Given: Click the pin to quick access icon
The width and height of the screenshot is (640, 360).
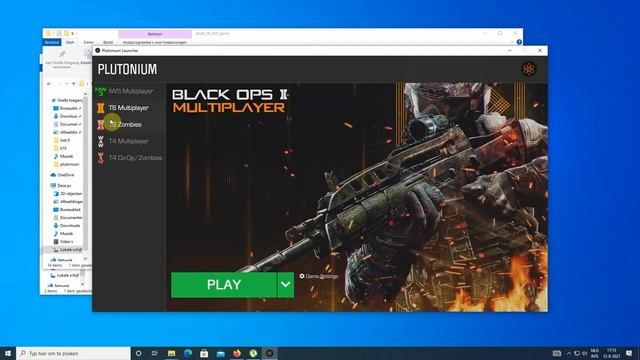Looking at the screenshot, I should coord(62,54).
